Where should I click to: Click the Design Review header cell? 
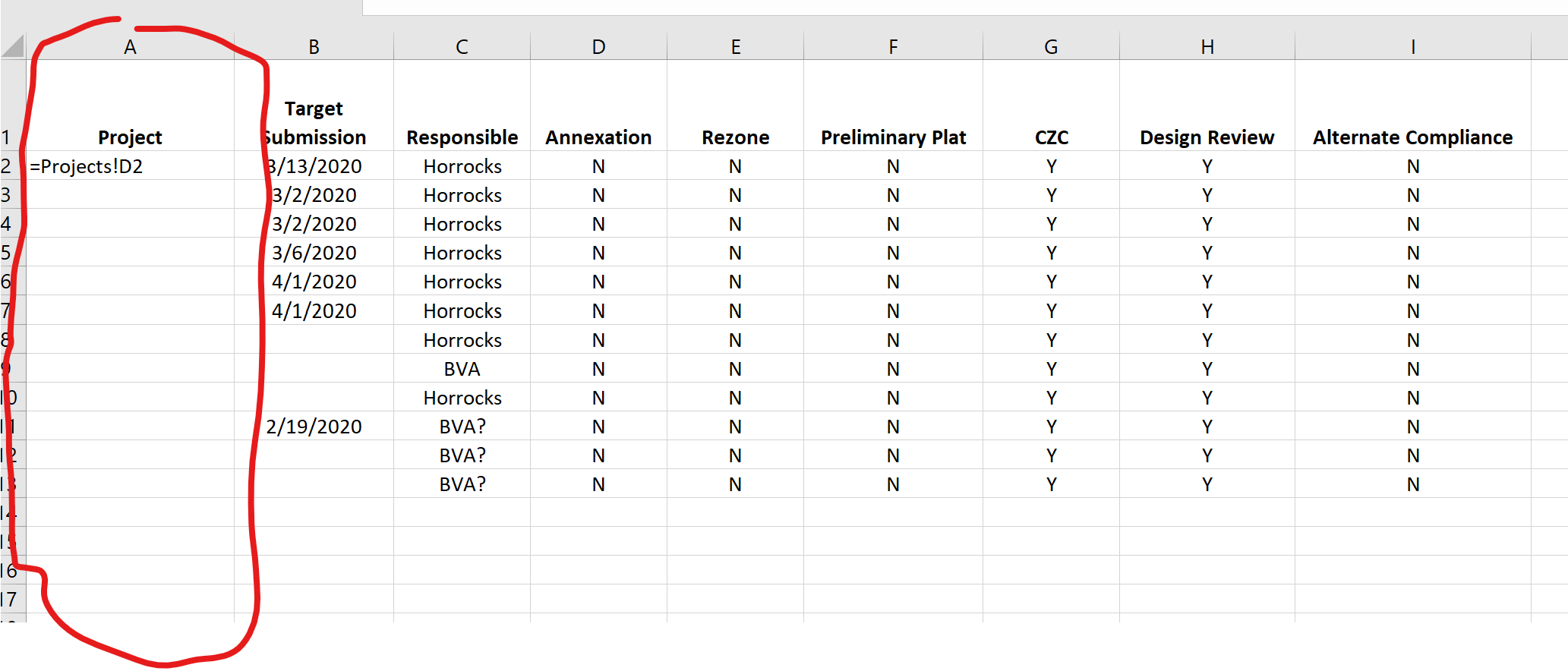[x=1207, y=106]
